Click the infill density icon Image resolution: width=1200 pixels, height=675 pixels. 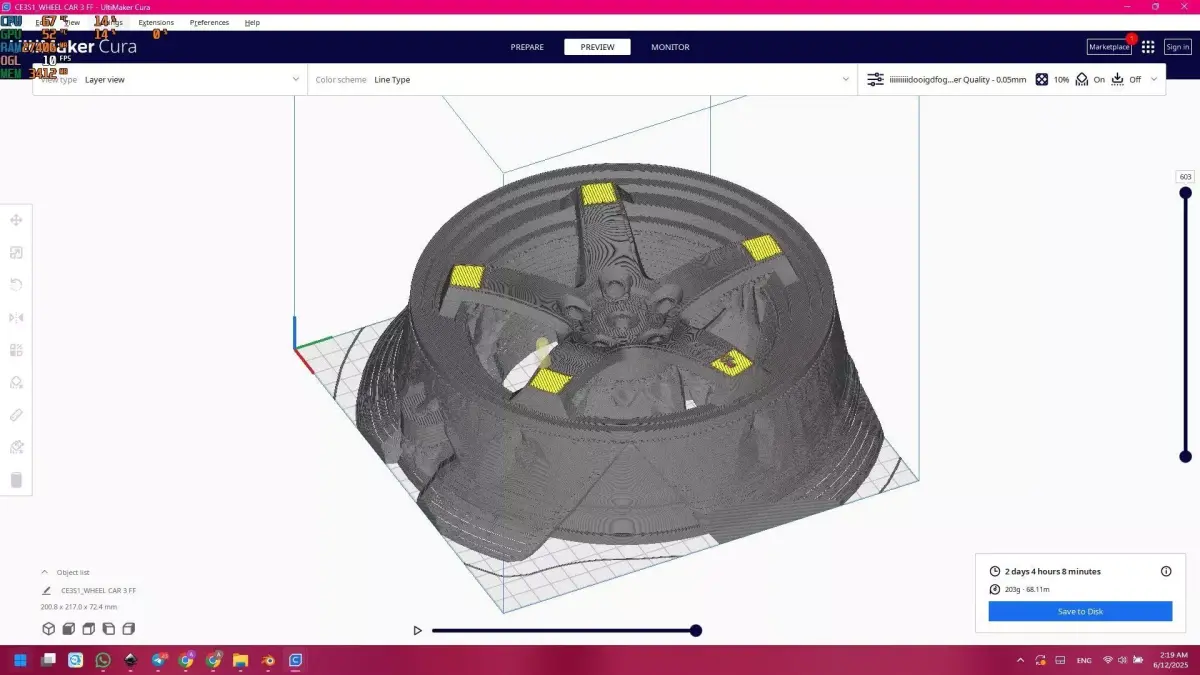[1041, 79]
